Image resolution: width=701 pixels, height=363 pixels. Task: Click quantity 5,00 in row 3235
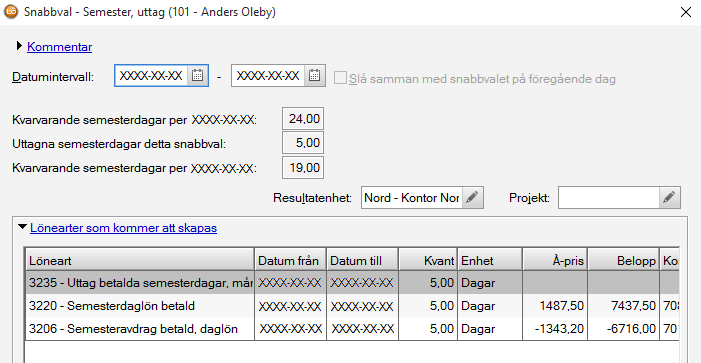click(x=428, y=283)
